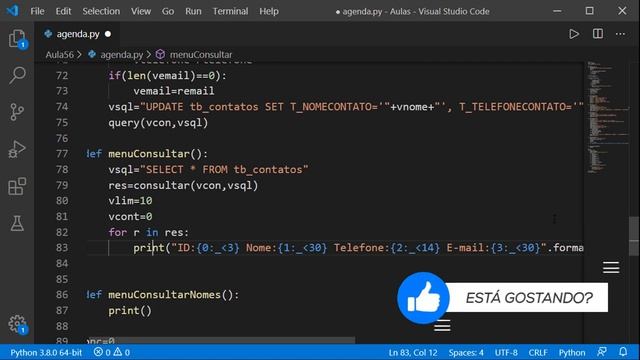This screenshot has height=360, width=640.
Task: Click 'for r in res:' line
Action: pyautogui.click(x=149, y=232)
